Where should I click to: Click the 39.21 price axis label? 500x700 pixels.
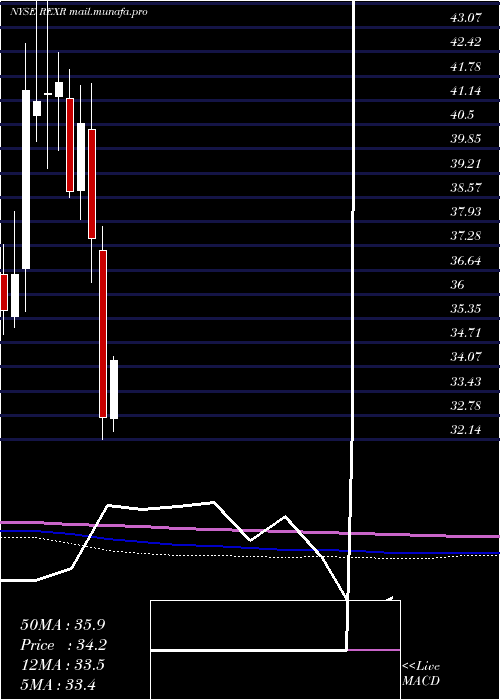[466, 164]
